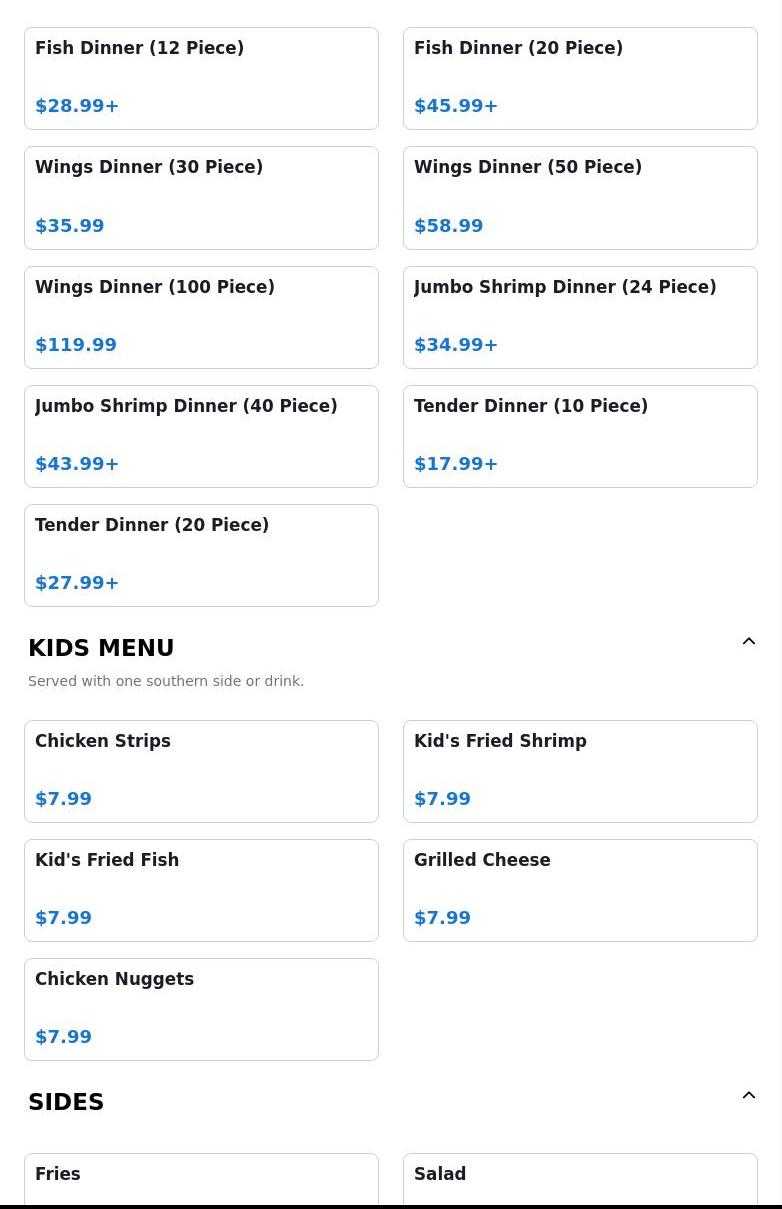This screenshot has height=1209, width=782.
Task: Open the Salad side item
Action: point(580,1180)
